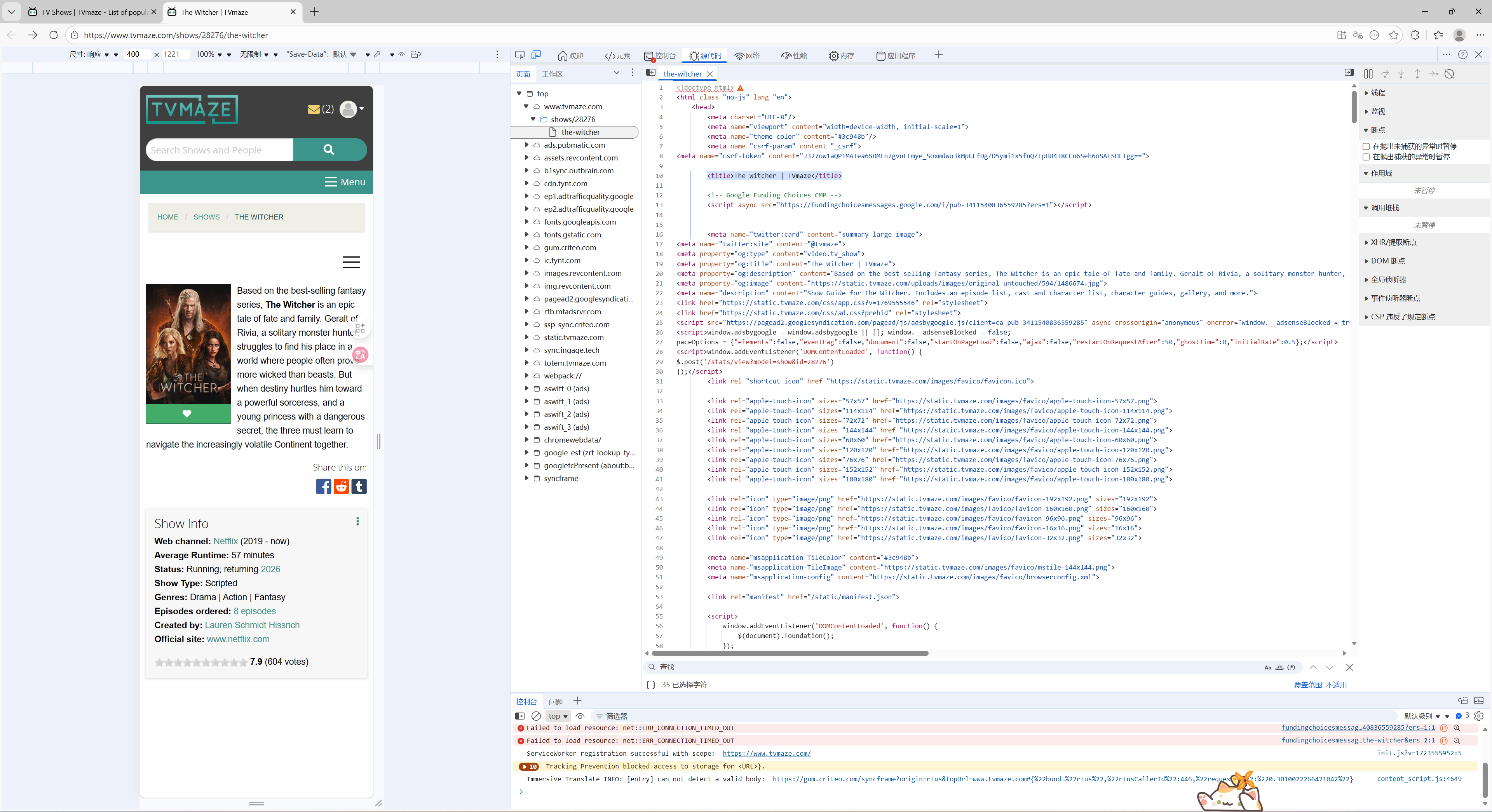The width and height of the screenshot is (1492, 812).
Task: Click the pretty-print curly braces icon
Action: [651, 685]
